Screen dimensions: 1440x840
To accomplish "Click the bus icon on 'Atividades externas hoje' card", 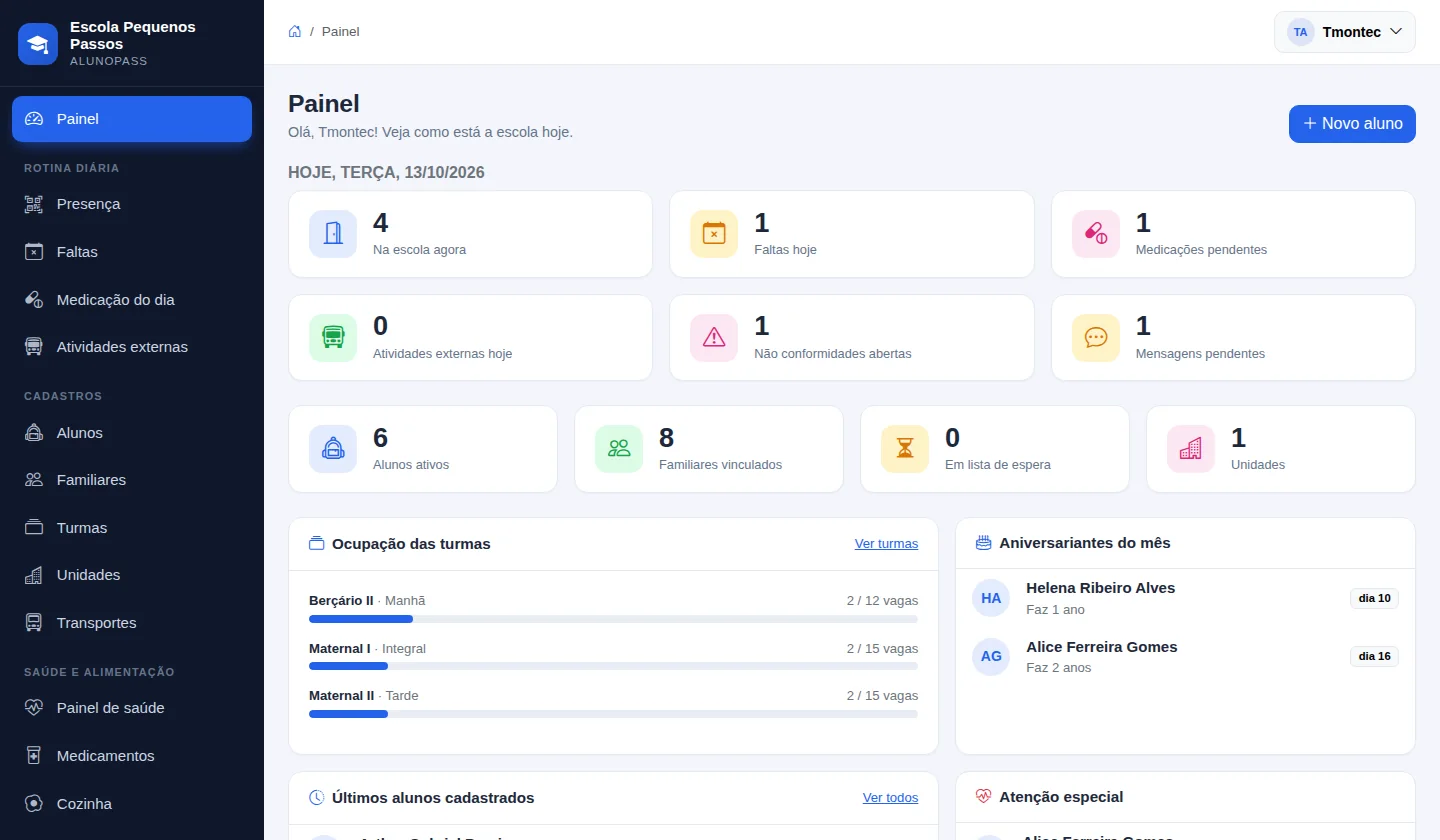I will 333,338.
